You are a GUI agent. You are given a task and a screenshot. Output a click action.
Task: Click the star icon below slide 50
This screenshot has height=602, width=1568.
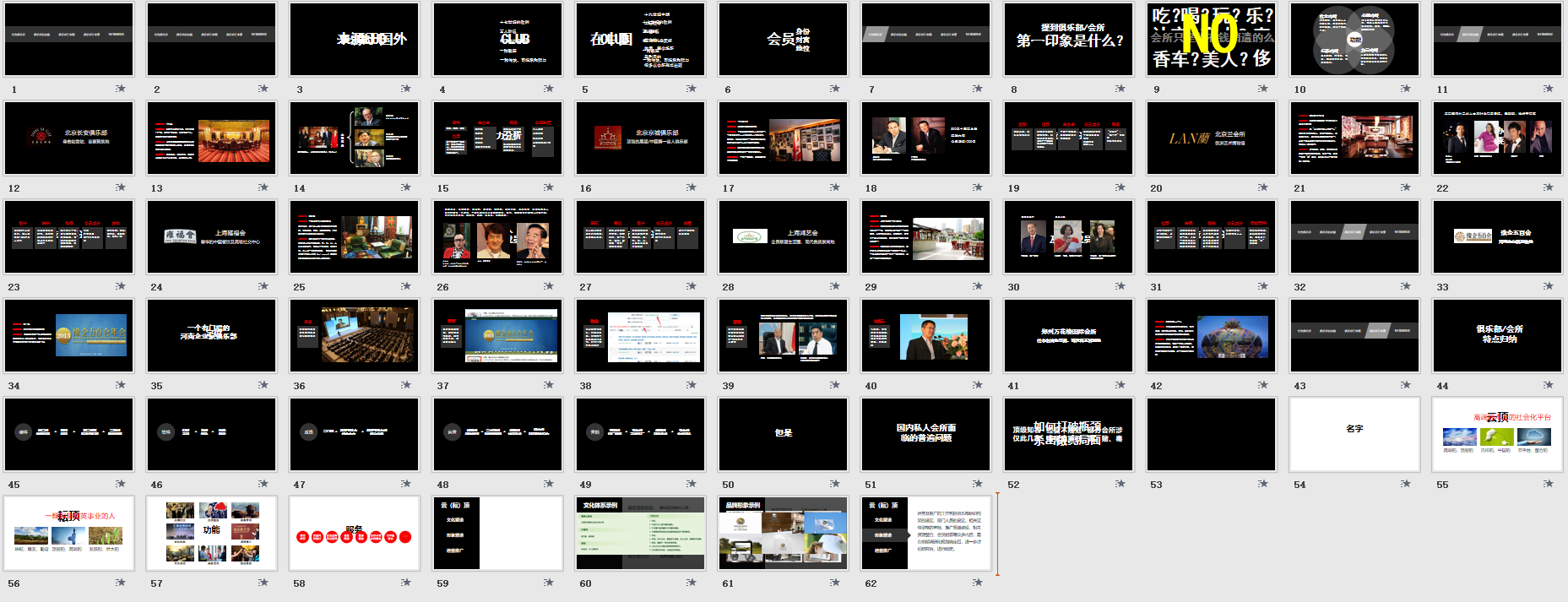(834, 484)
